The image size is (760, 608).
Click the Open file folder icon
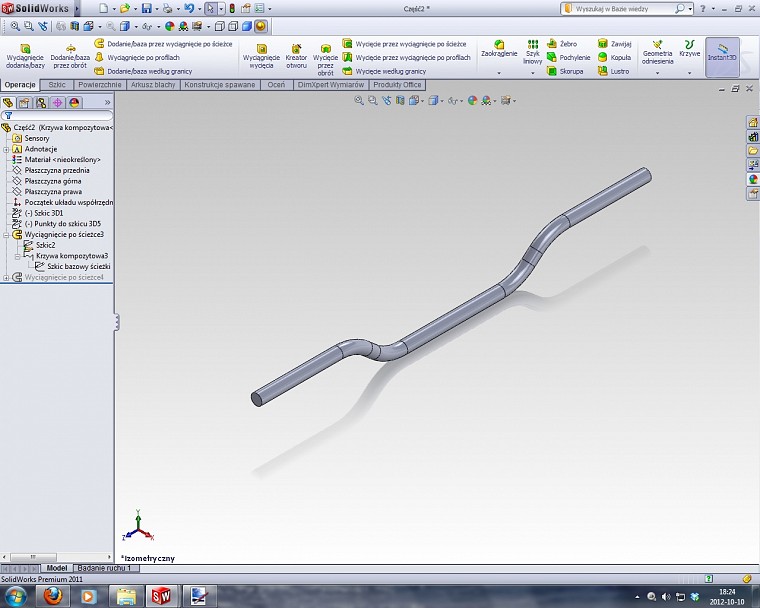pos(125,8)
